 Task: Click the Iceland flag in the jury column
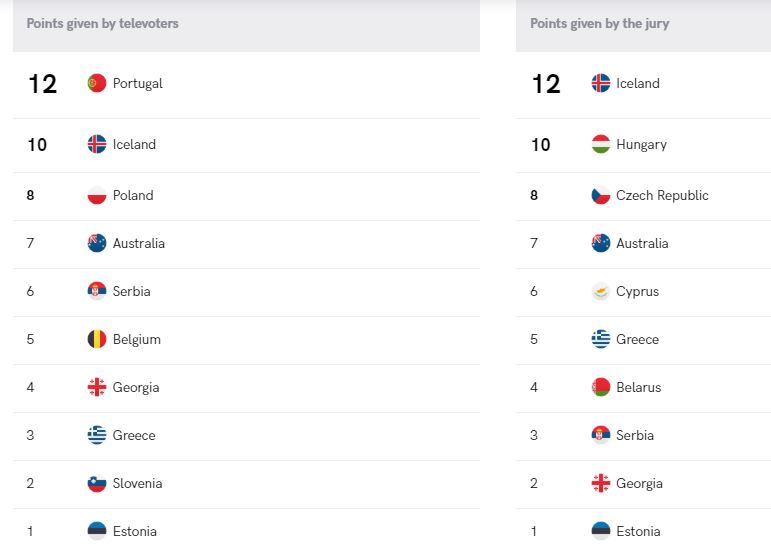point(600,83)
